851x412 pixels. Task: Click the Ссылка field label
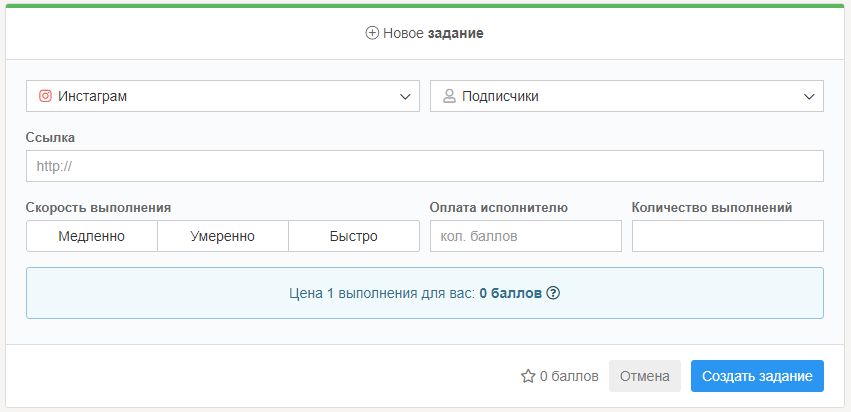[x=50, y=137]
